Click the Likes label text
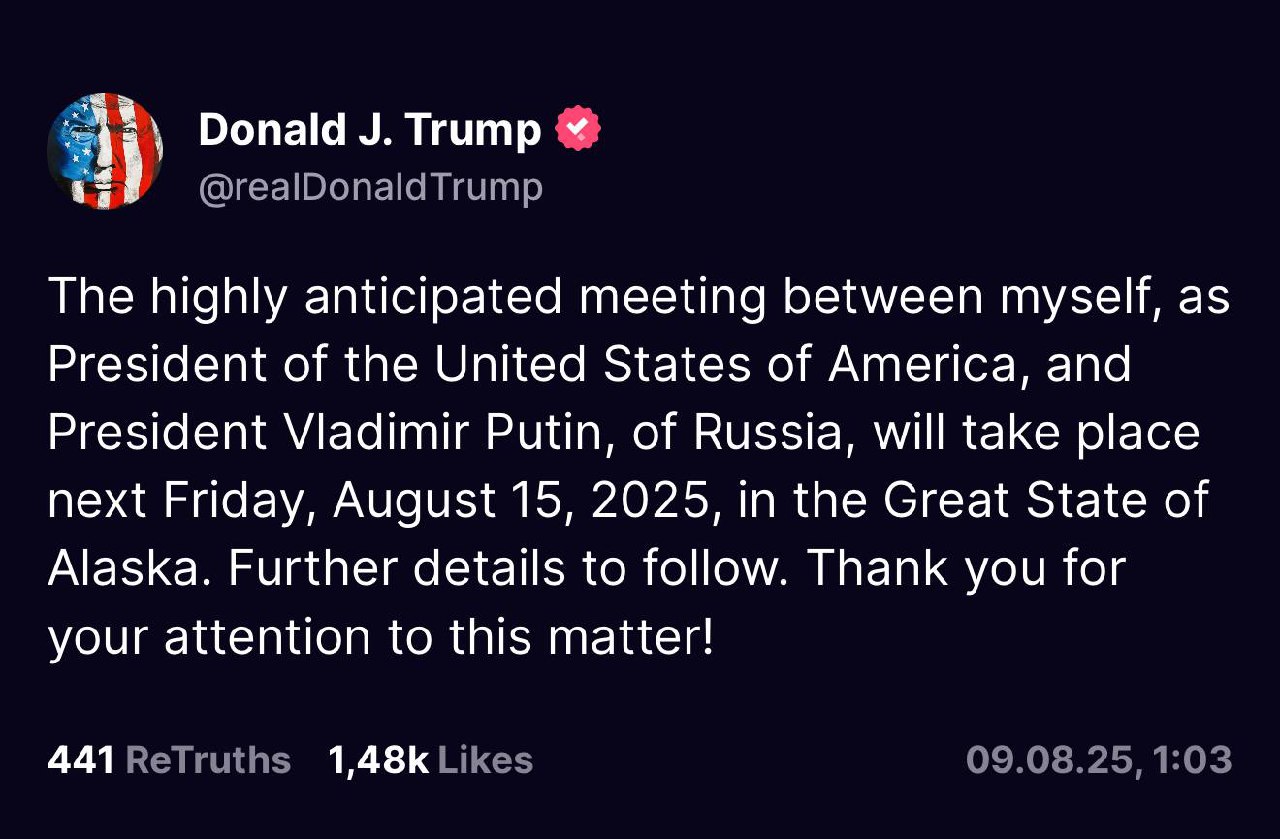This screenshot has height=839, width=1280. point(485,760)
